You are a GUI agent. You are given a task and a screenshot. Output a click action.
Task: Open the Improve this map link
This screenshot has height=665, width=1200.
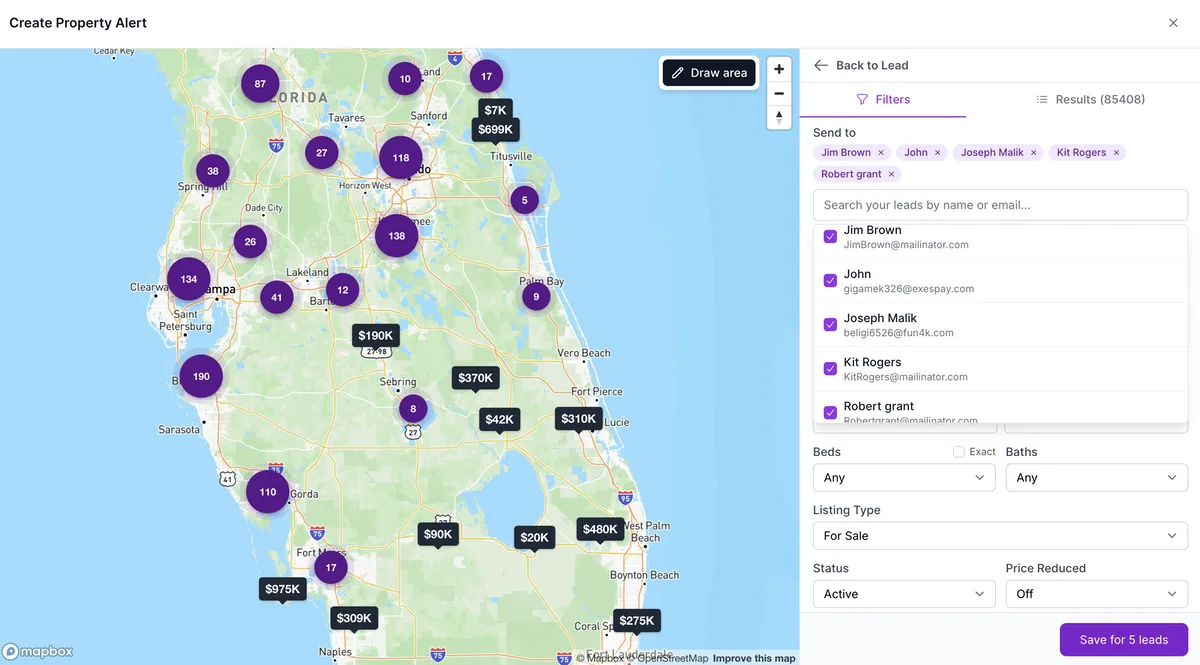(x=754, y=658)
